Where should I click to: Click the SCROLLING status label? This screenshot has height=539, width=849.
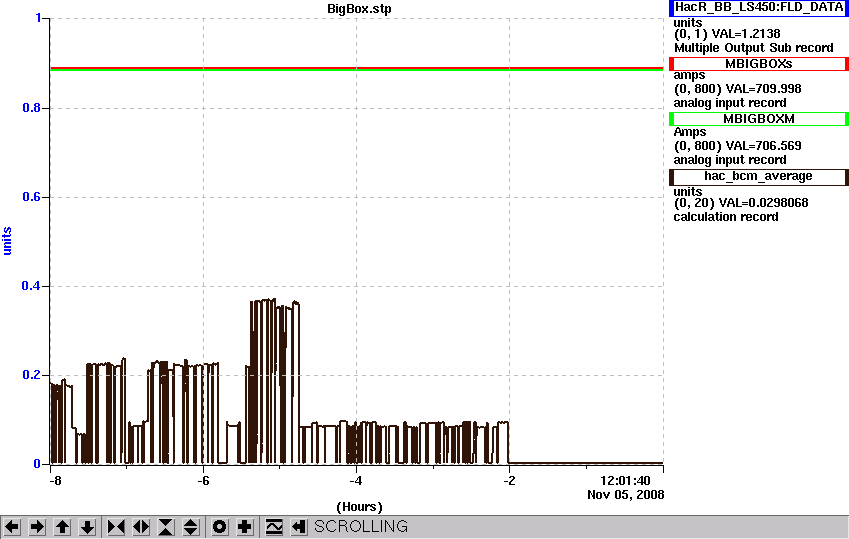pos(361,527)
